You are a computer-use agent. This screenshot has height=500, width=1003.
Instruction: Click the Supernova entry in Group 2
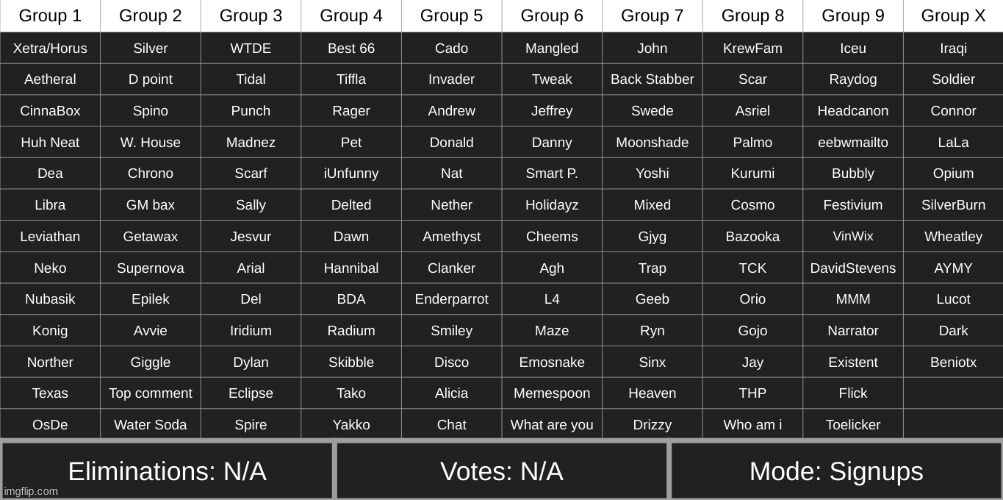click(x=150, y=268)
